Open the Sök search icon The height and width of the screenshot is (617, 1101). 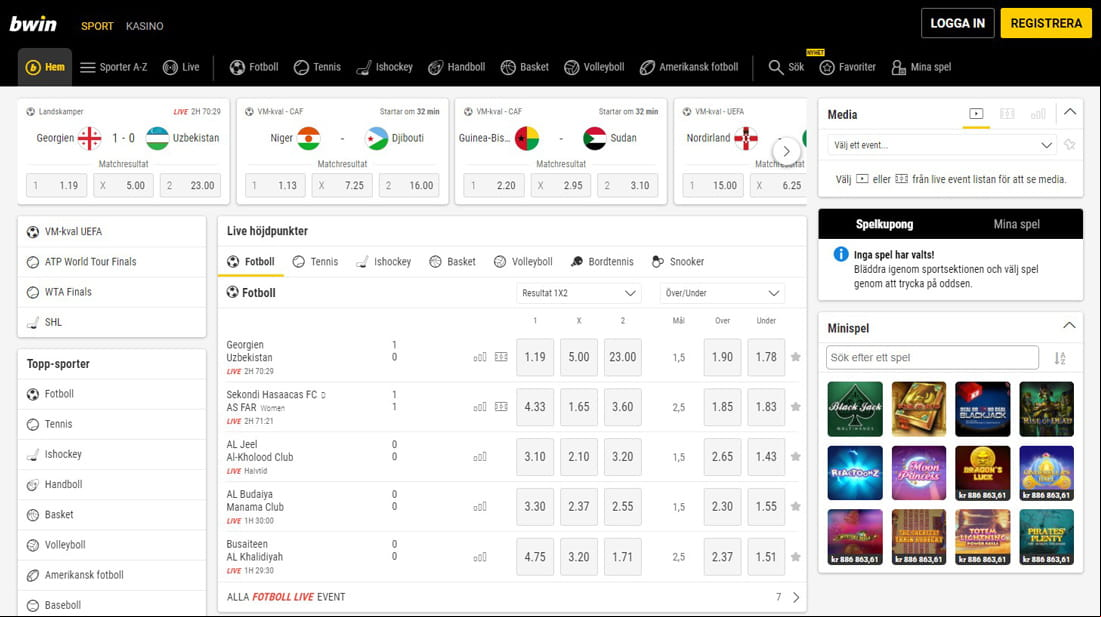tap(786, 67)
